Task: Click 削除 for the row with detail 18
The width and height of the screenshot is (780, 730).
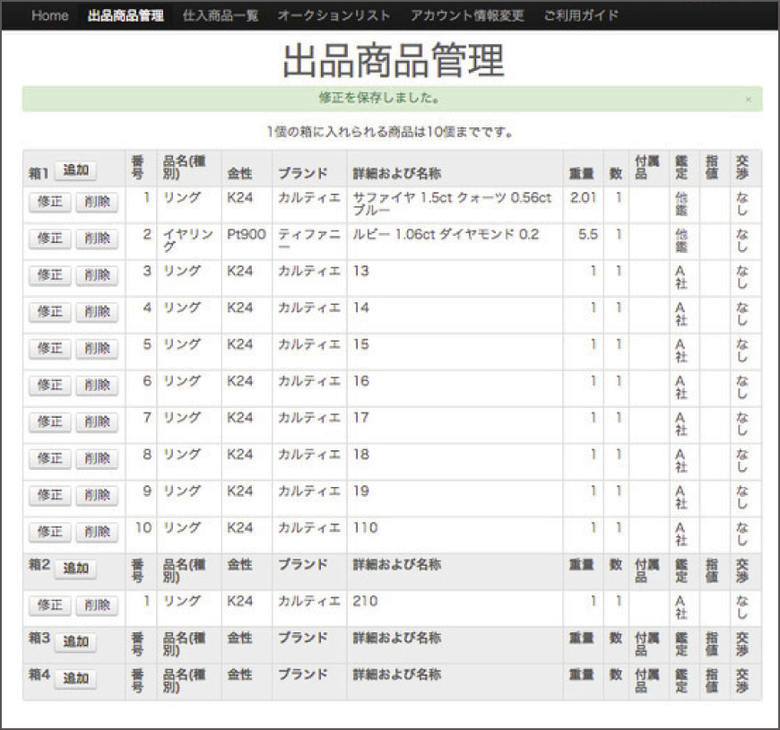Action: point(97,459)
